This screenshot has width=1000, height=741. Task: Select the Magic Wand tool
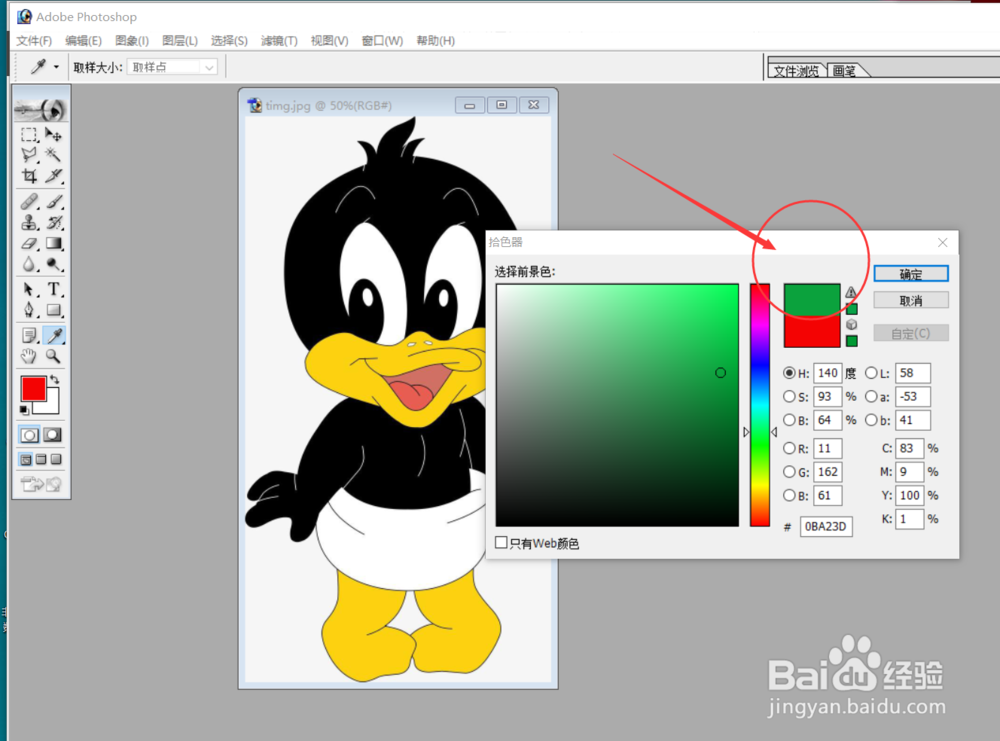[x=54, y=155]
